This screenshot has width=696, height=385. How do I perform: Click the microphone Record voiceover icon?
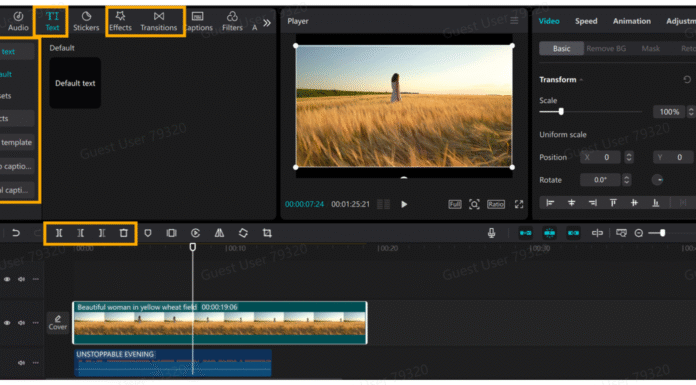[491, 233]
